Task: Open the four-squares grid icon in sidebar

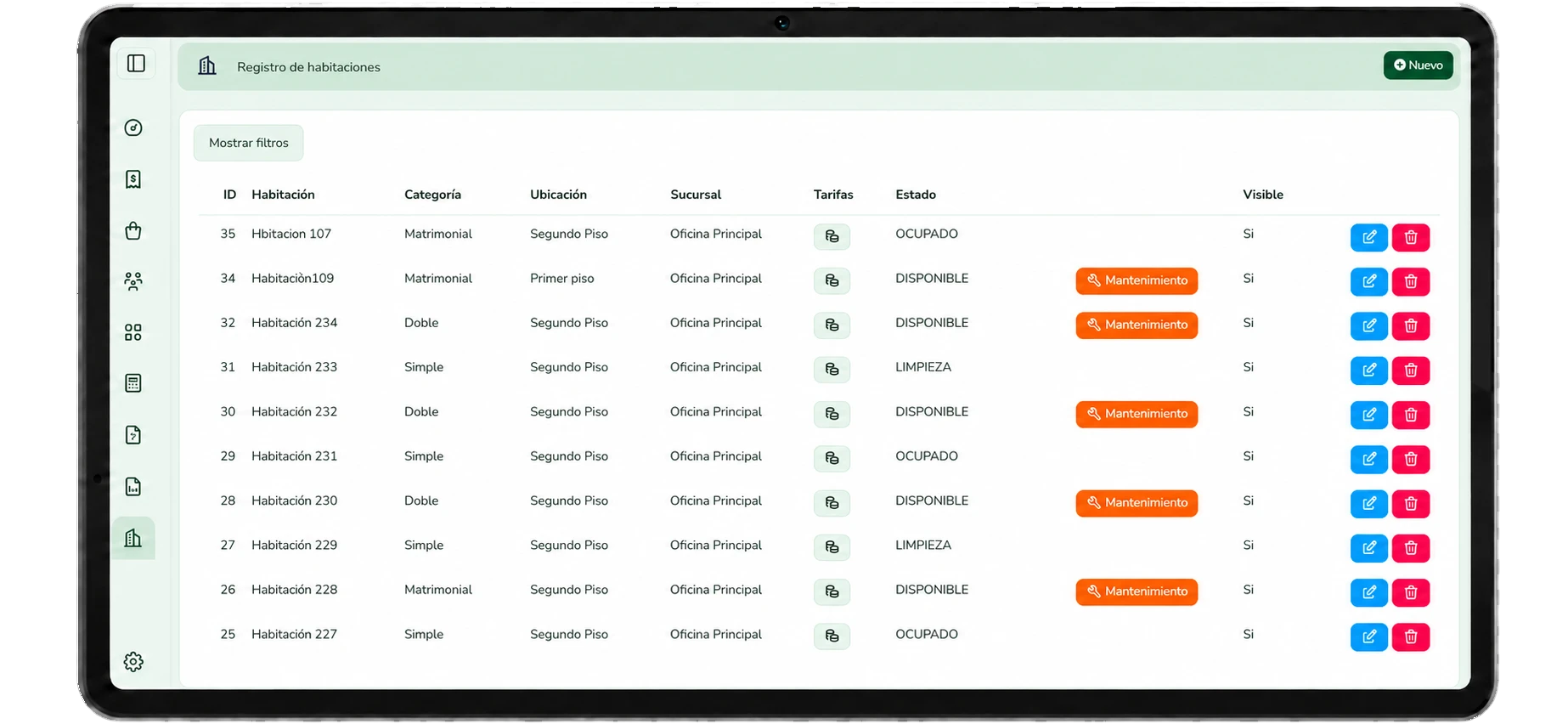Action: pos(133,332)
